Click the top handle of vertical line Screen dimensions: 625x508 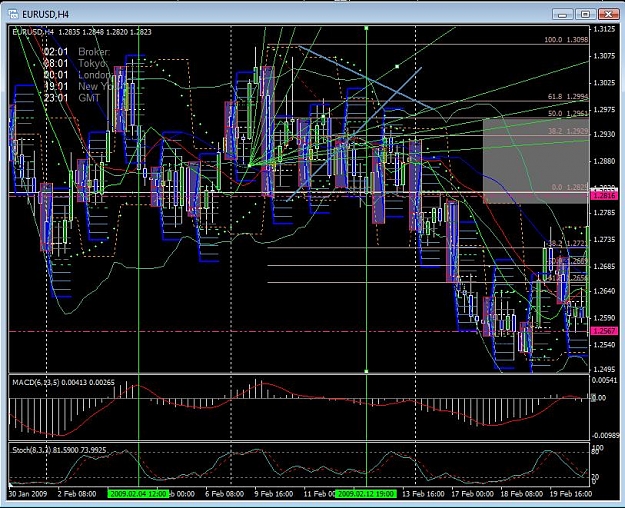[366, 28]
